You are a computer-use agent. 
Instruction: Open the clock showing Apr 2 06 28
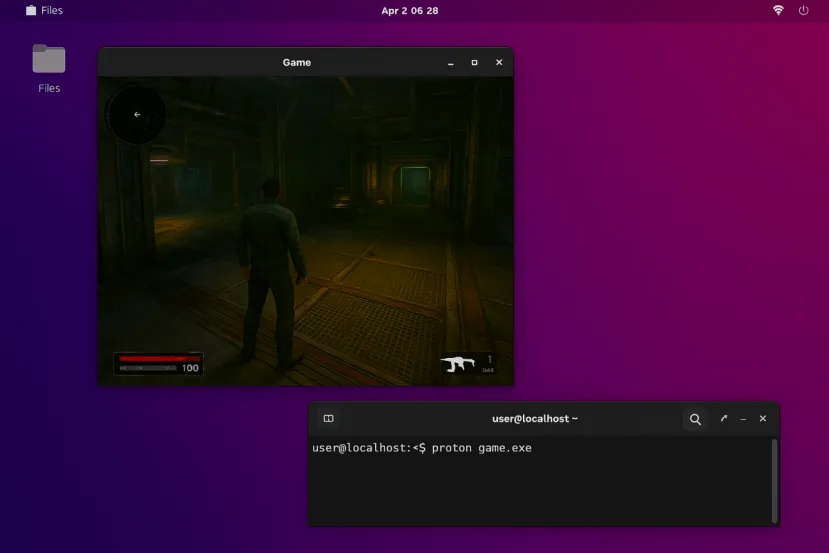[410, 10]
